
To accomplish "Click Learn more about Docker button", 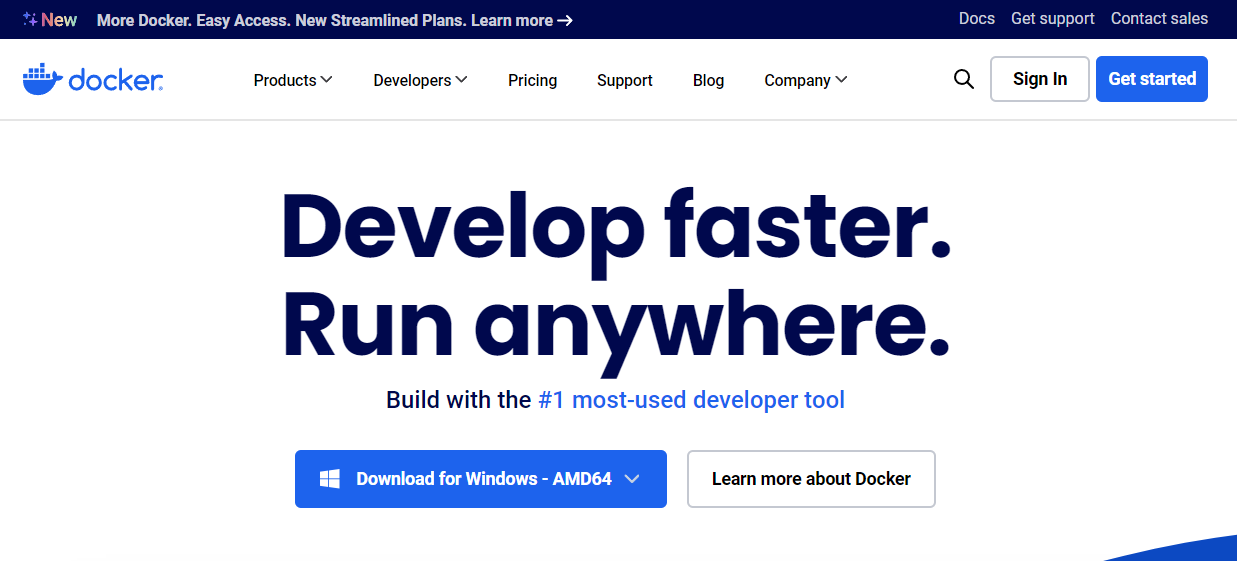I will tap(811, 479).
